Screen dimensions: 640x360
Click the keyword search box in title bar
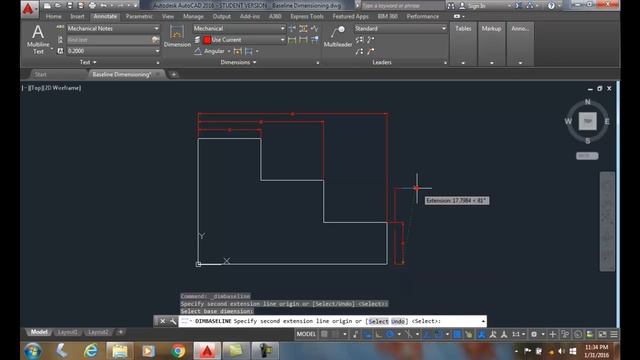(x=402, y=6)
